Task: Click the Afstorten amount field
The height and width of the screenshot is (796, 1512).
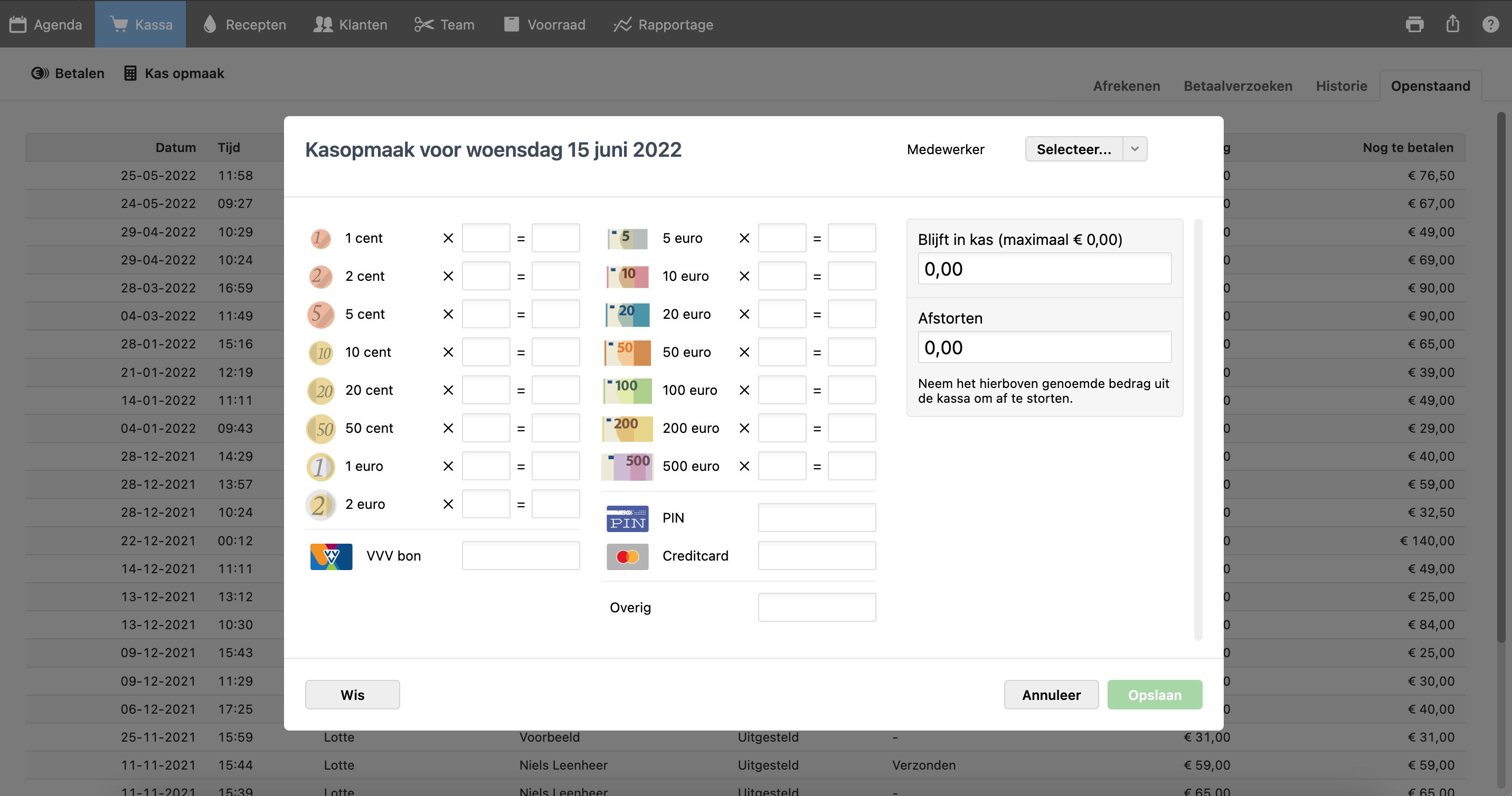Action: click(x=1044, y=347)
